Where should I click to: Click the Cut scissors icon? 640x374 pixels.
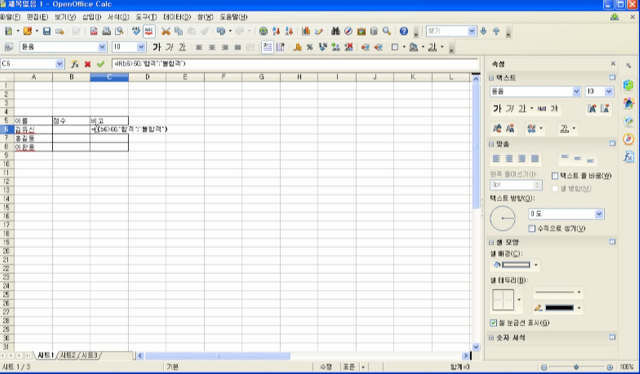[x=166, y=31]
